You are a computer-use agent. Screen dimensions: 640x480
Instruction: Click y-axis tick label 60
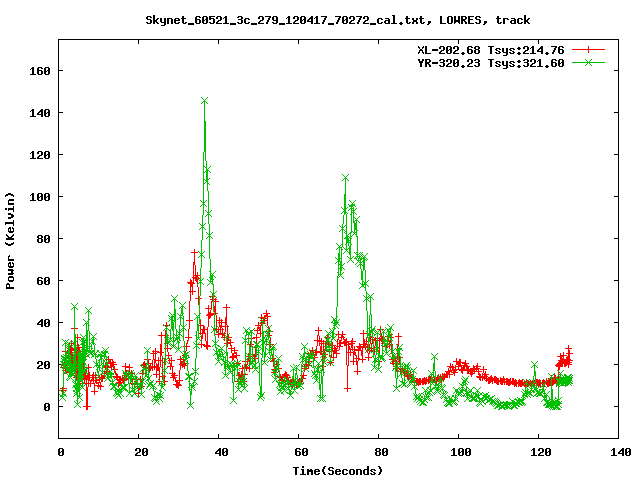point(43,281)
